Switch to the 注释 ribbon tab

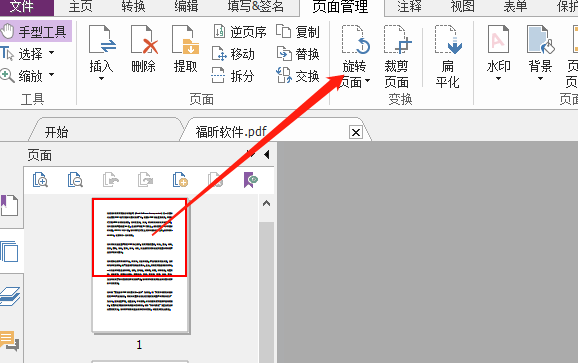click(x=409, y=7)
